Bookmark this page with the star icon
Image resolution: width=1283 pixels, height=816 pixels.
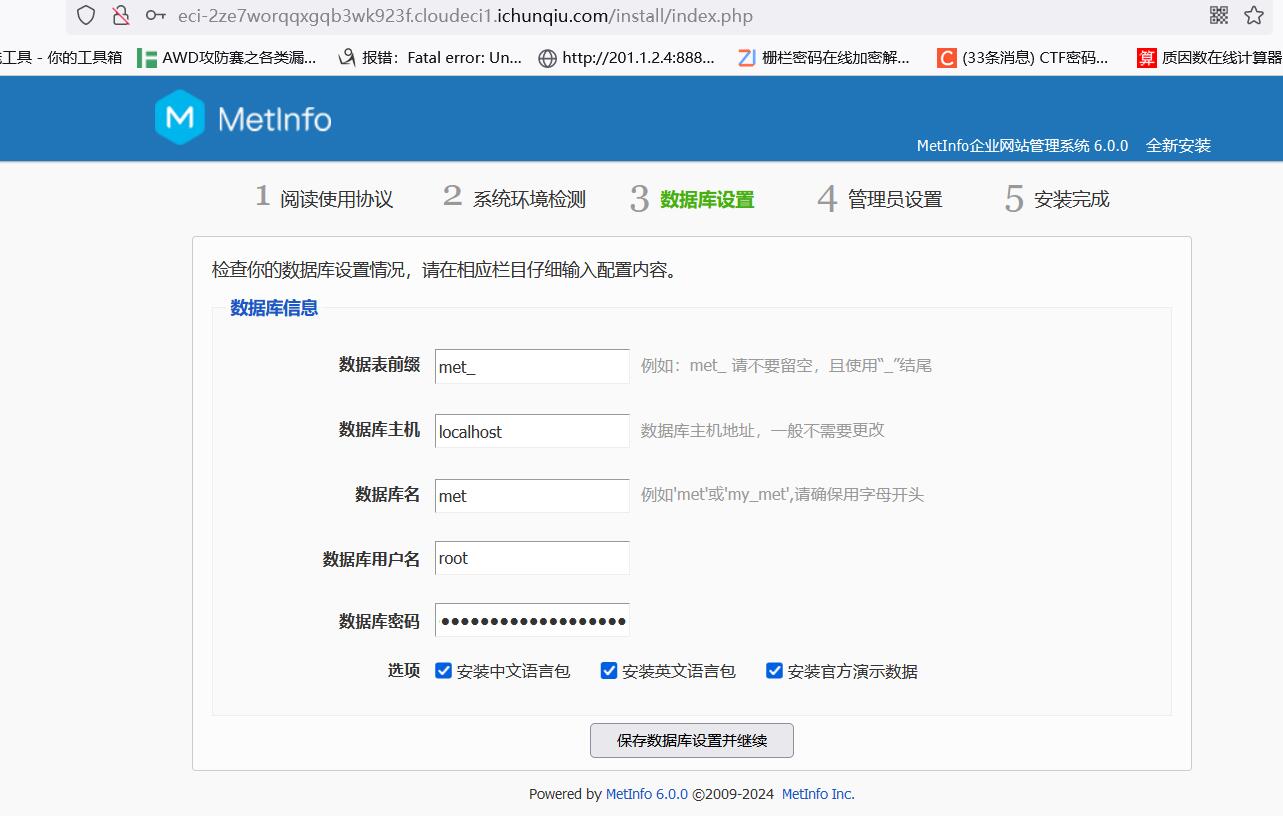1253,15
